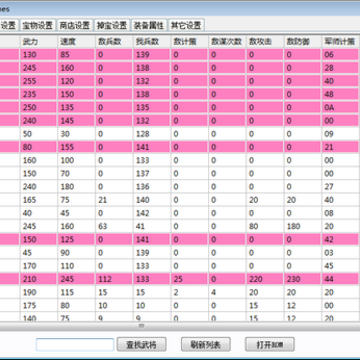Click the 敌计策 column header

tap(189, 42)
